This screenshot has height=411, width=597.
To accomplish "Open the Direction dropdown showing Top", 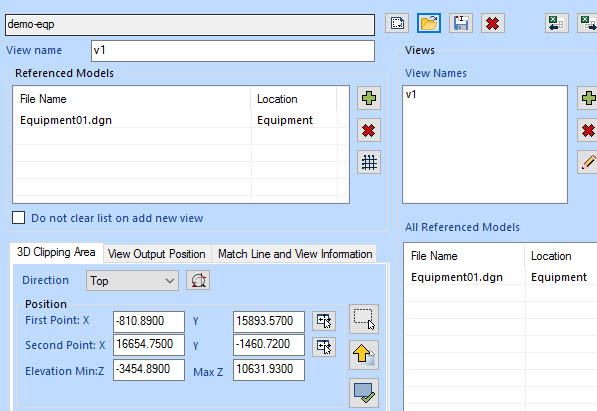I will [x=132, y=281].
